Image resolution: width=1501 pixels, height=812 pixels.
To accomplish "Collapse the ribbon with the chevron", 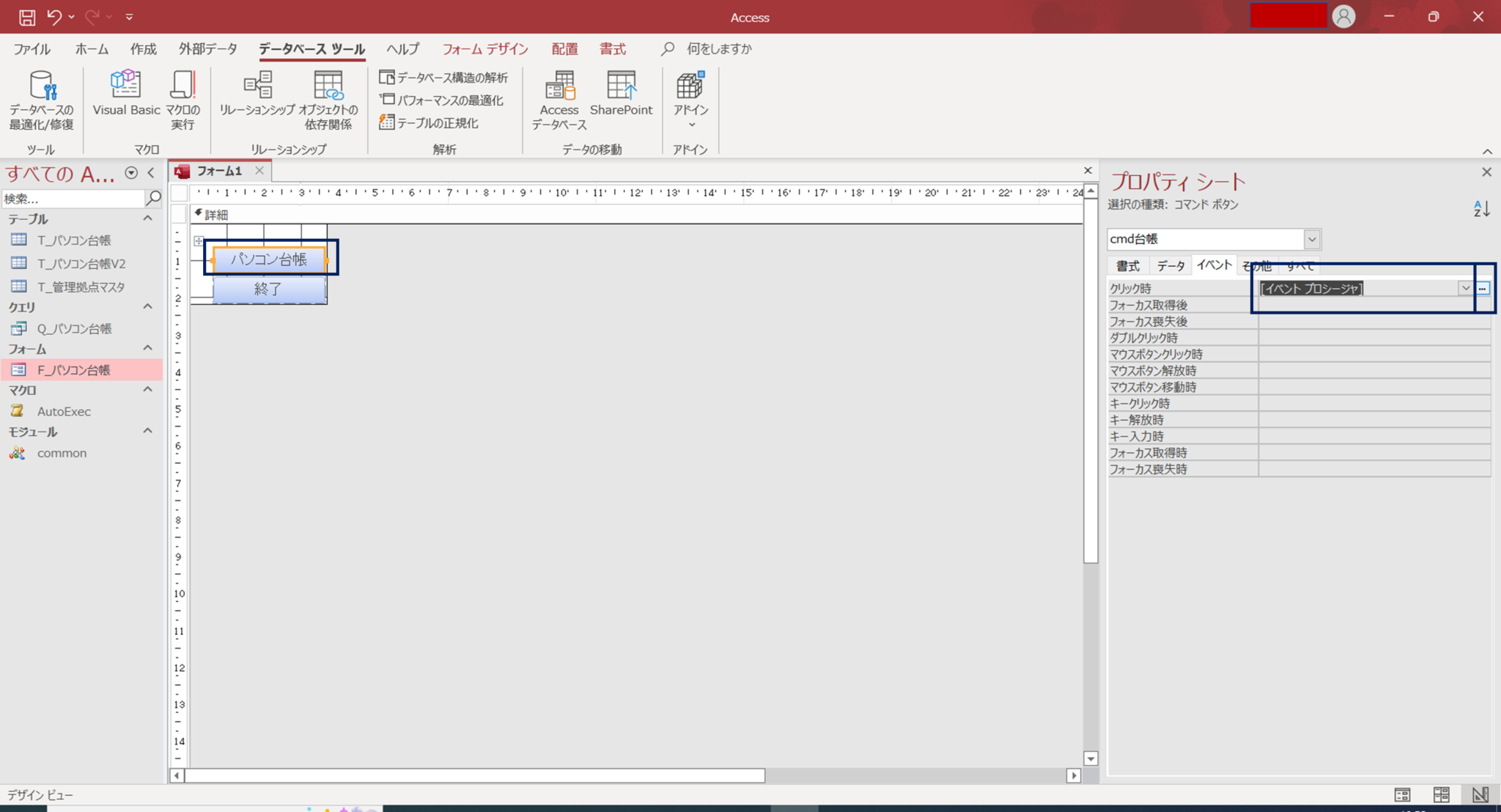I will (1488, 152).
